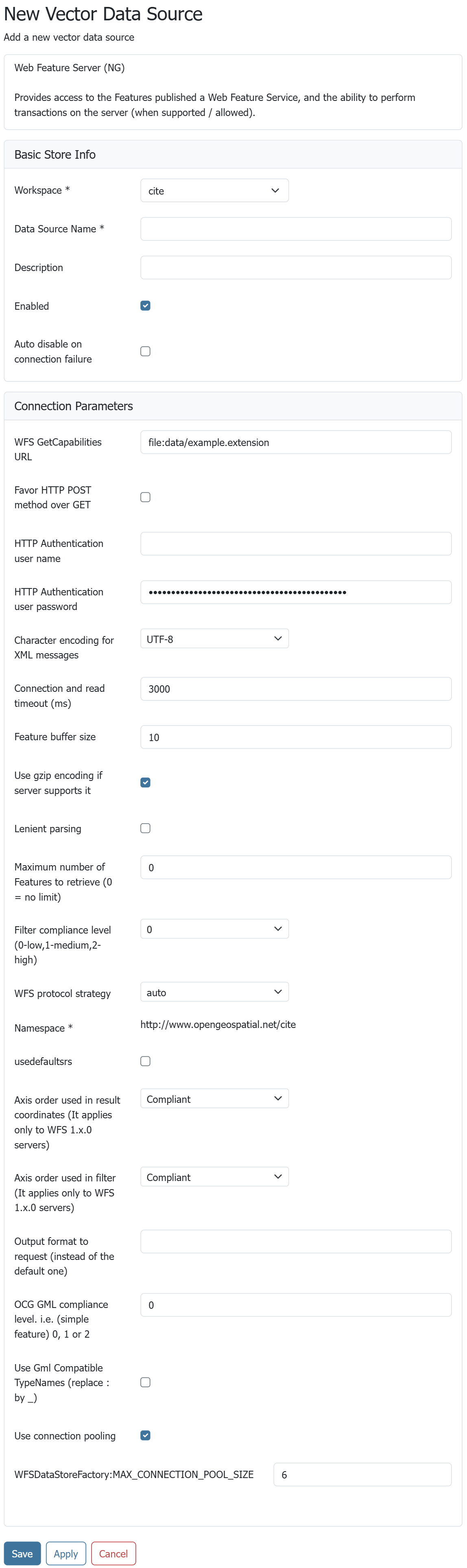Click the Cancel button
467x1568 pixels.
[113, 1553]
